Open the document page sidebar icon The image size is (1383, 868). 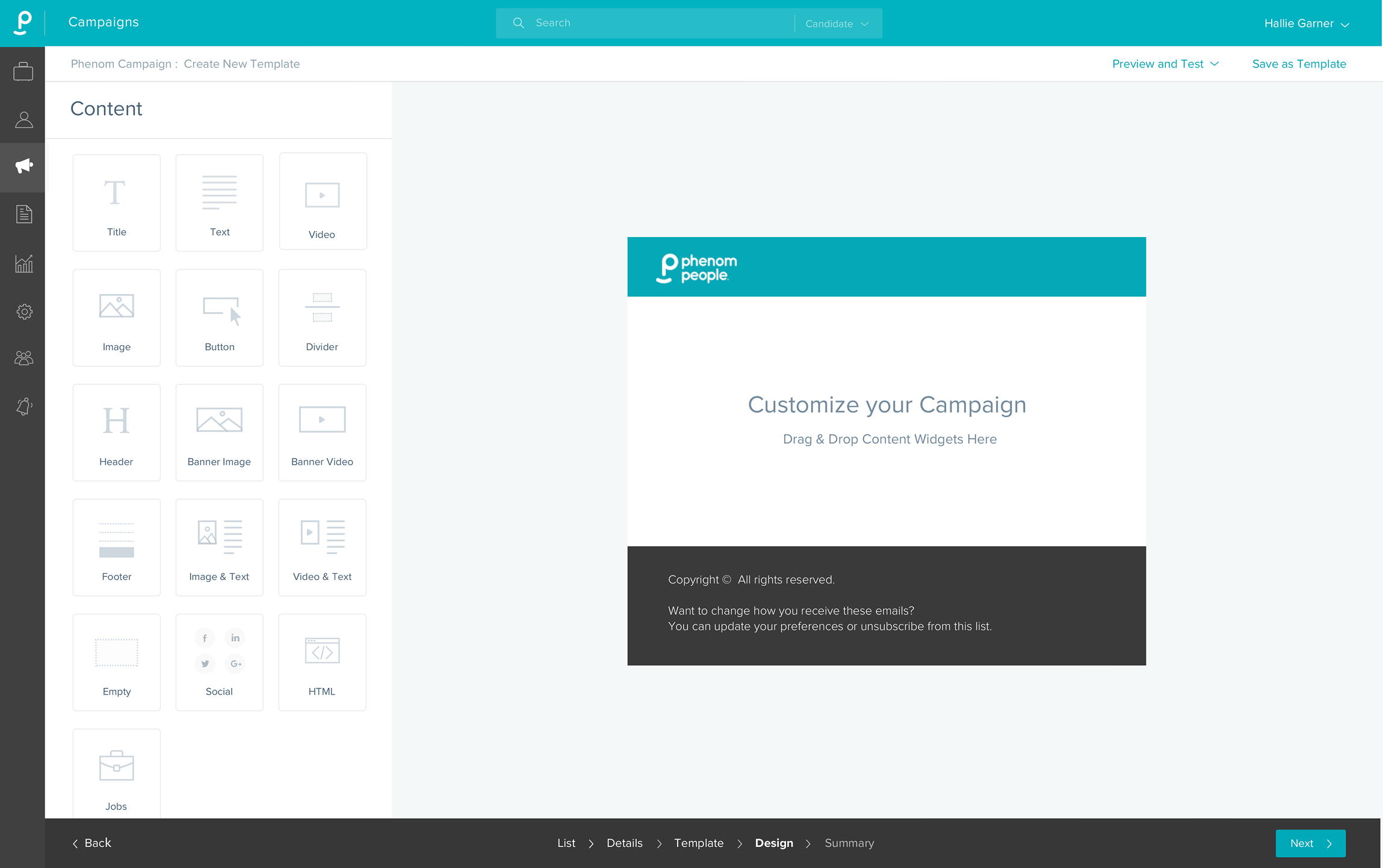tap(23, 214)
